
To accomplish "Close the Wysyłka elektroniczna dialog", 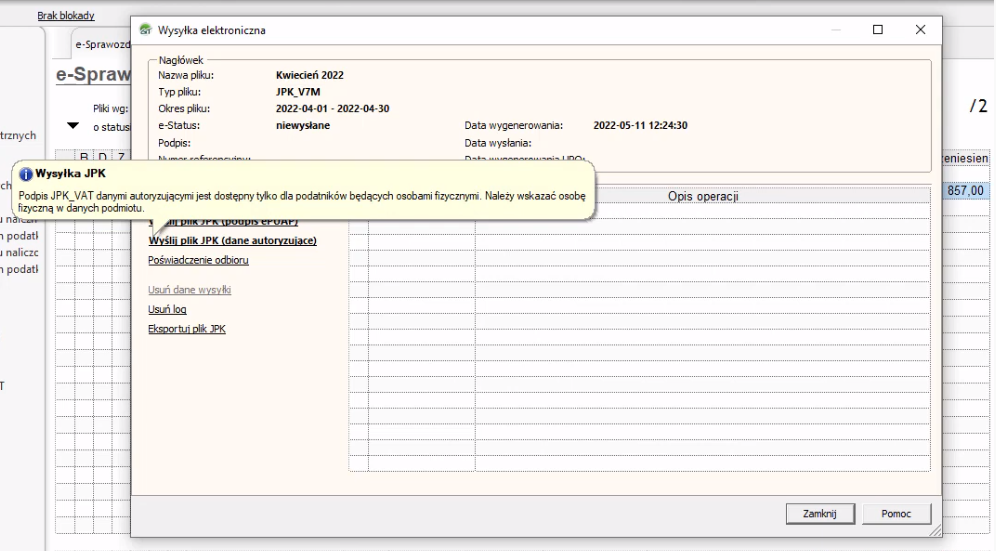I will (x=920, y=30).
